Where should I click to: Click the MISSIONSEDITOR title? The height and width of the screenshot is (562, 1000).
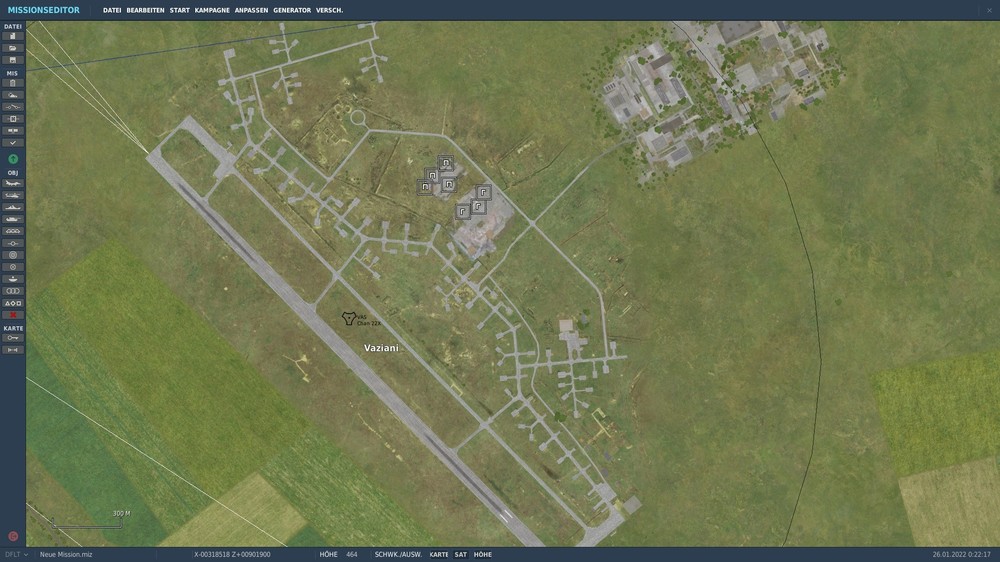click(43, 10)
